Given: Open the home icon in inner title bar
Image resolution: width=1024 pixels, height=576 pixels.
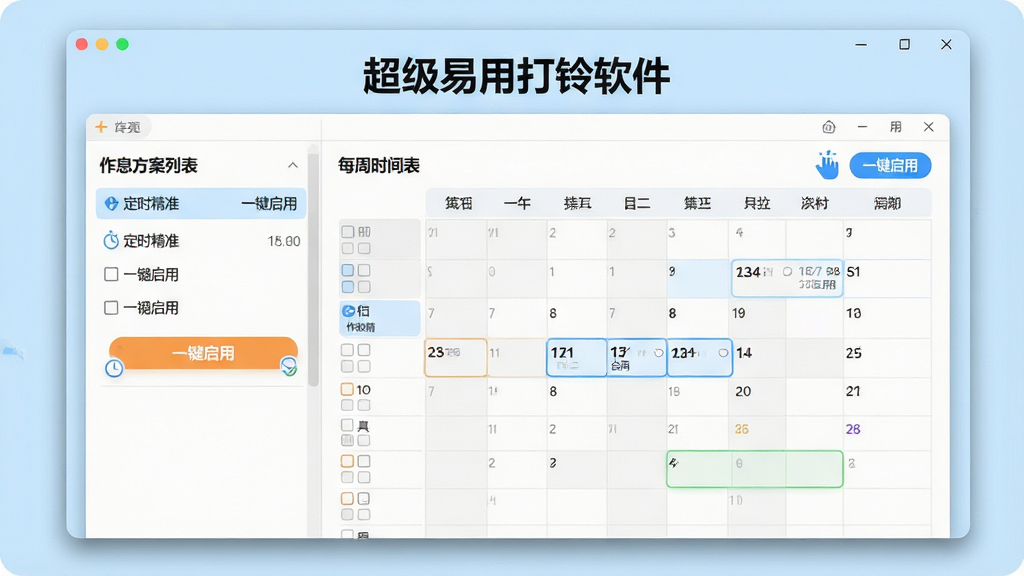Looking at the screenshot, I should (829, 127).
